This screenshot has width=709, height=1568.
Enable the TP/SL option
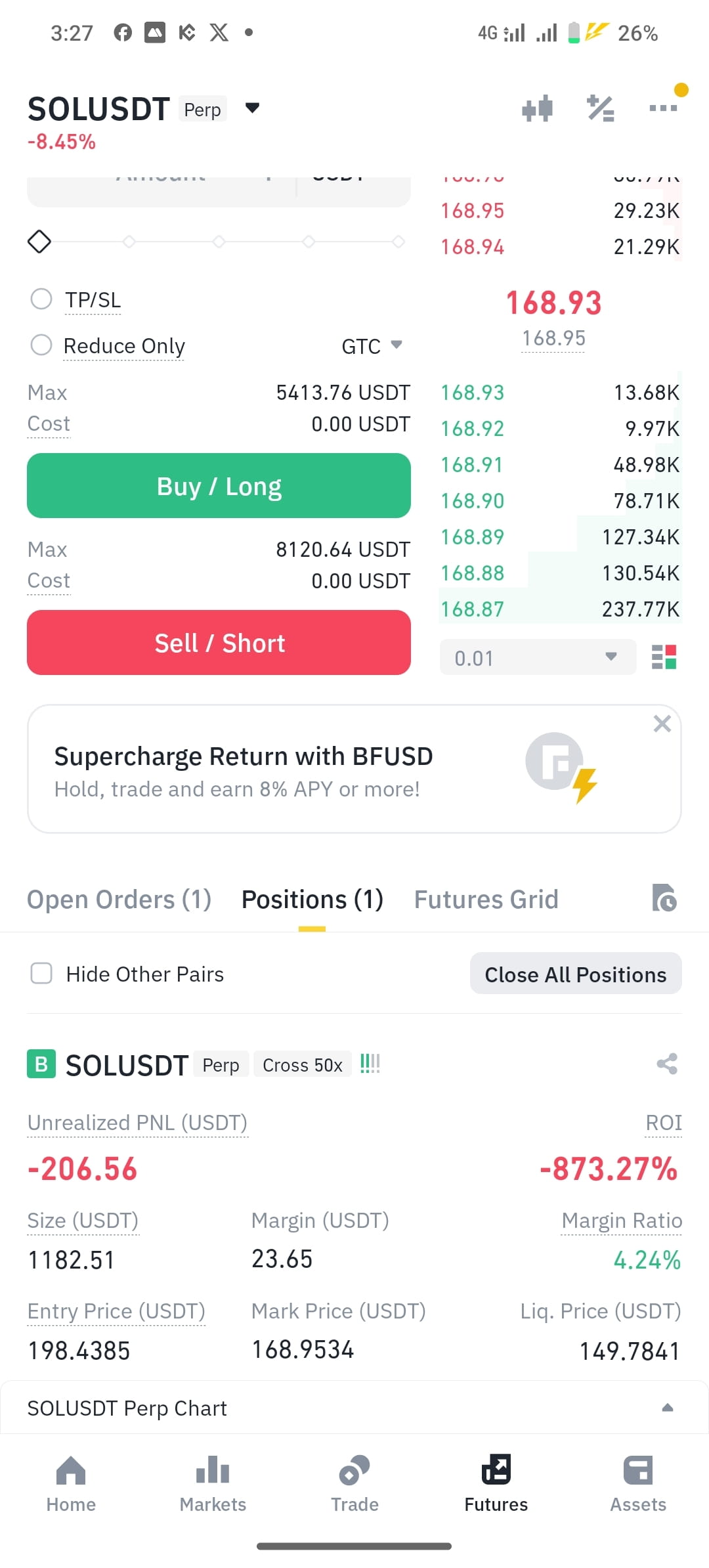pyautogui.click(x=41, y=299)
